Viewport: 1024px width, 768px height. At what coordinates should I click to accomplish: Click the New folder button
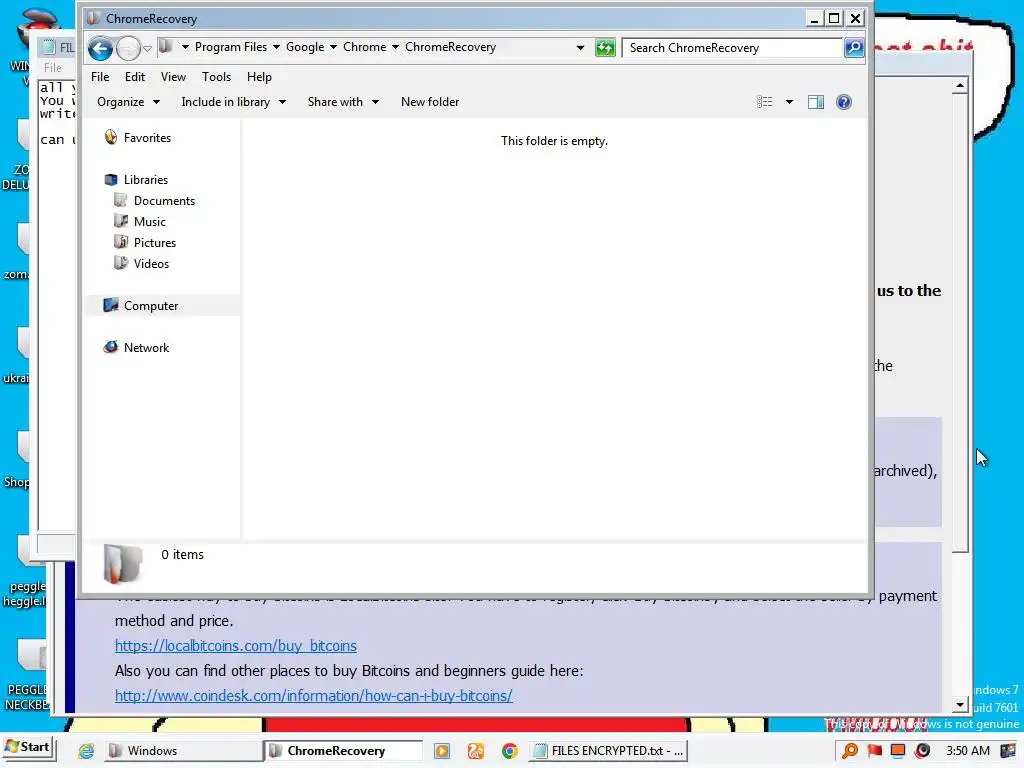point(430,102)
